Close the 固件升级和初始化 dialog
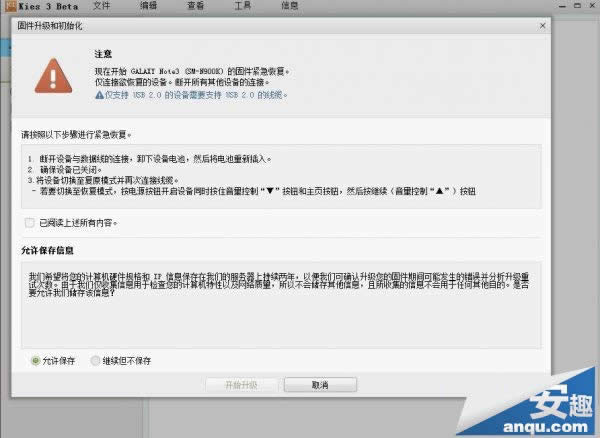The width and height of the screenshot is (600, 438). tap(542, 26)
